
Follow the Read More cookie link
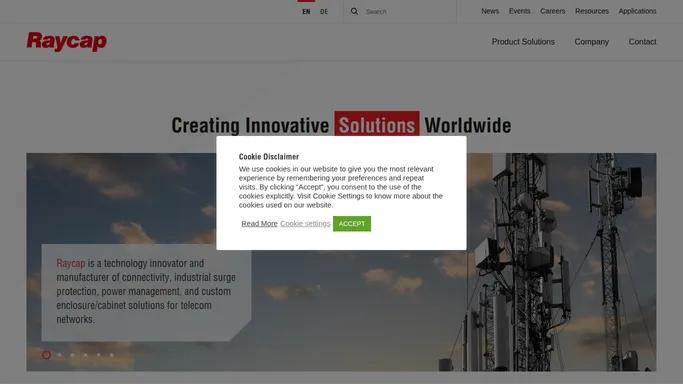click(x=259, y=223)
